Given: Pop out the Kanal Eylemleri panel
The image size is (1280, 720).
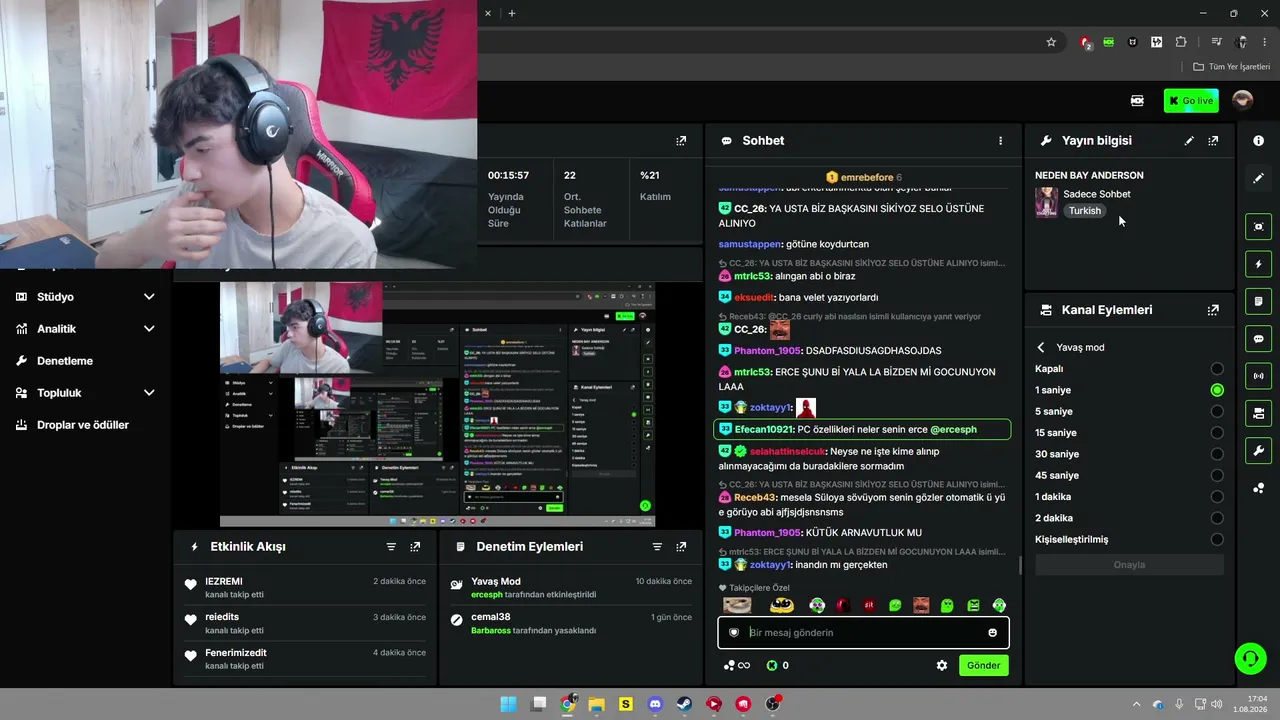Looking at the screenshot, I should 1213,310.
